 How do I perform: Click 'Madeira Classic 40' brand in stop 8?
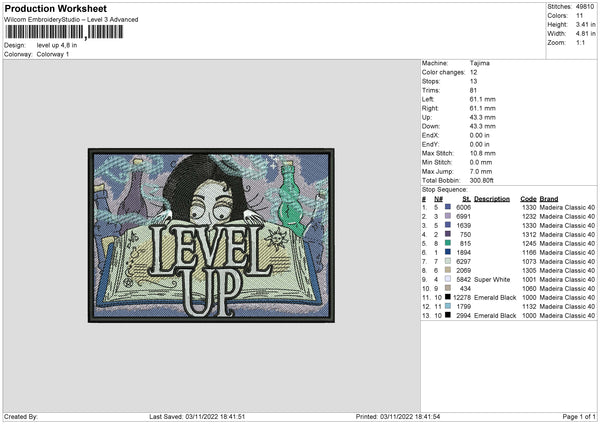(567, 270)
